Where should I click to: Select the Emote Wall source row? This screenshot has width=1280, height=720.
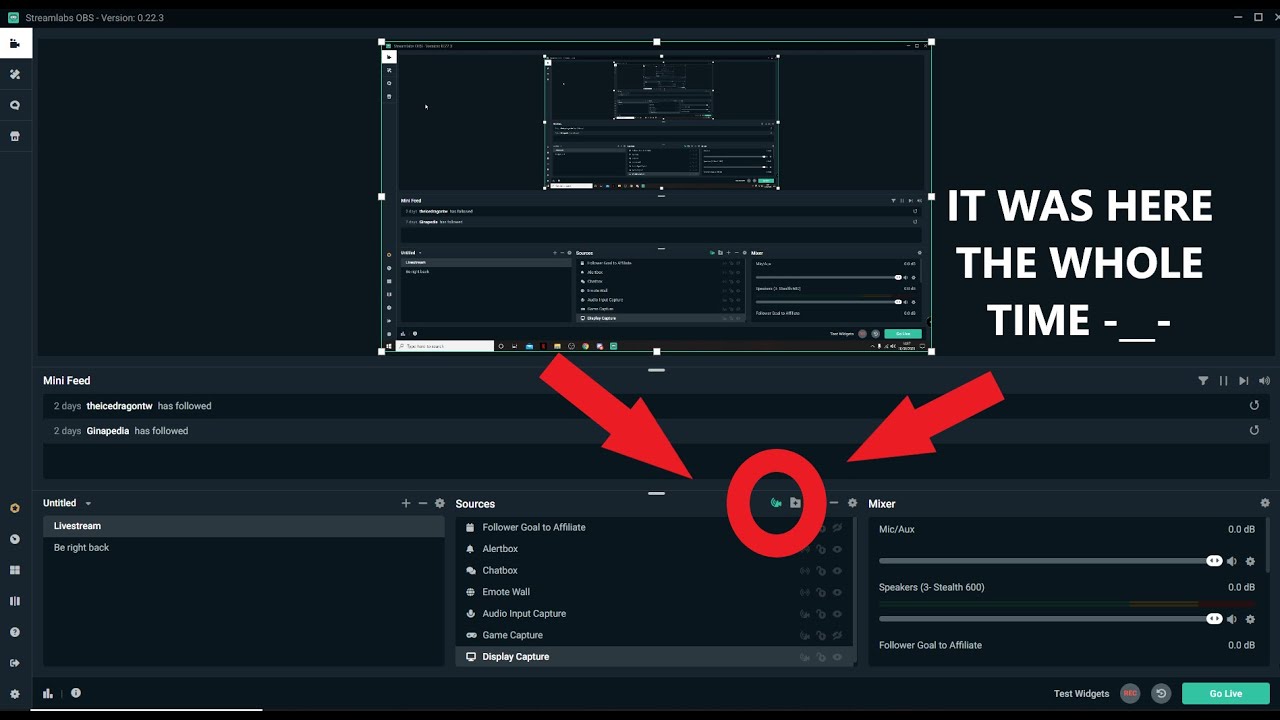654,592
